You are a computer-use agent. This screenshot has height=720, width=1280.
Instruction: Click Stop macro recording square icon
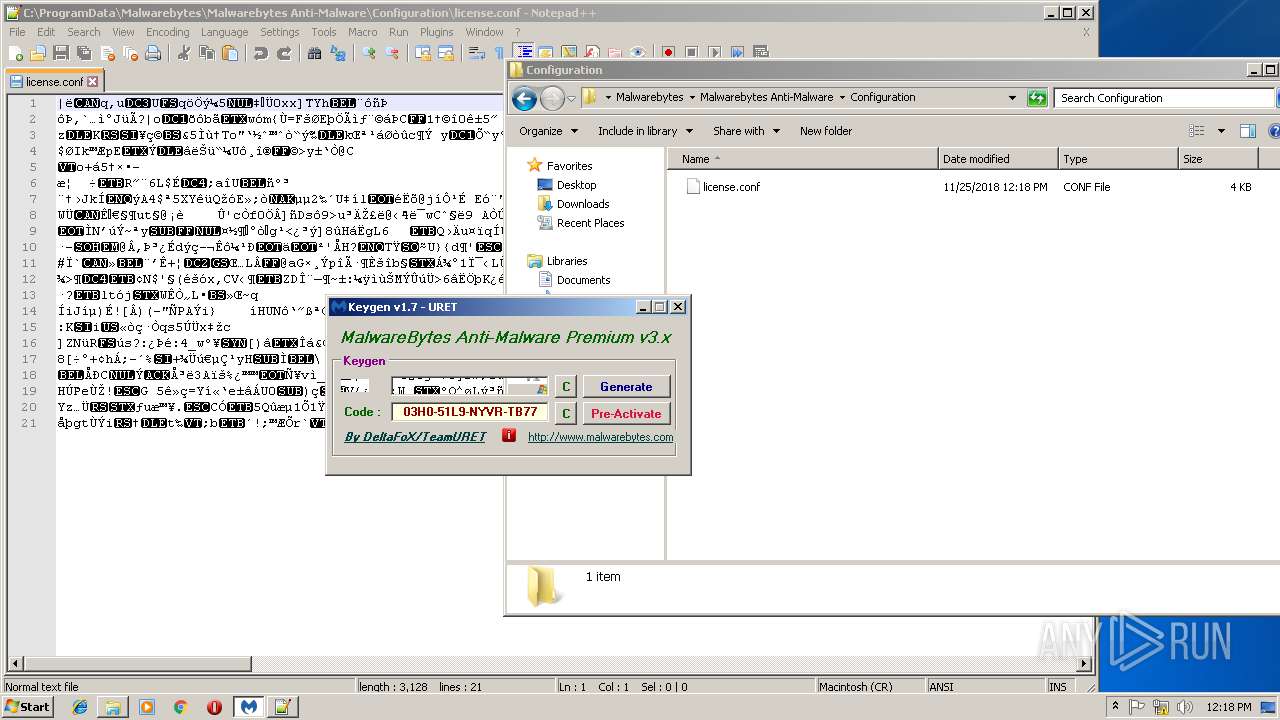coord(691,53)
